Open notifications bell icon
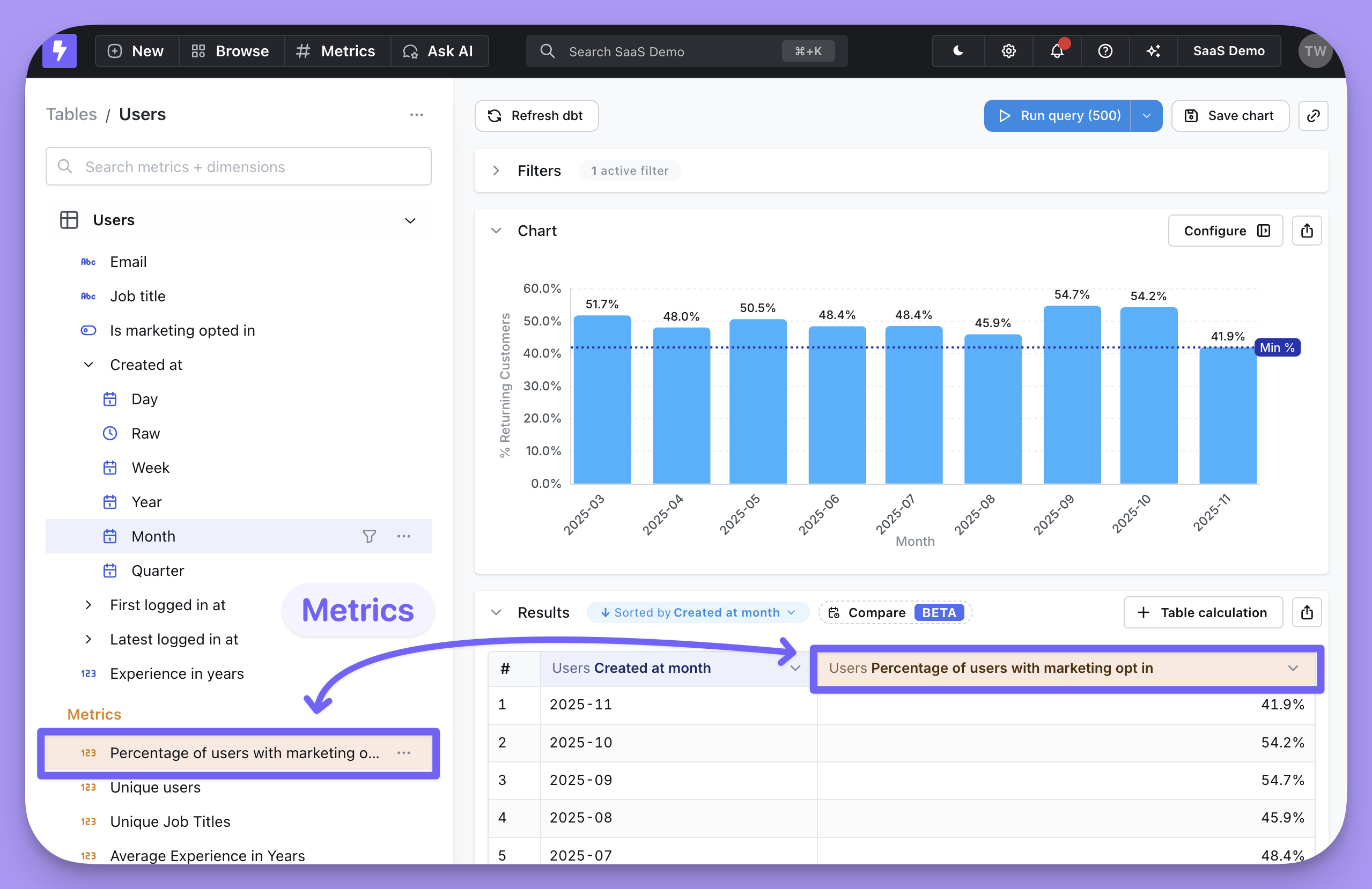Viewport: 1372px width, 889px height. pyautogui.click(x=1056, y=51)
